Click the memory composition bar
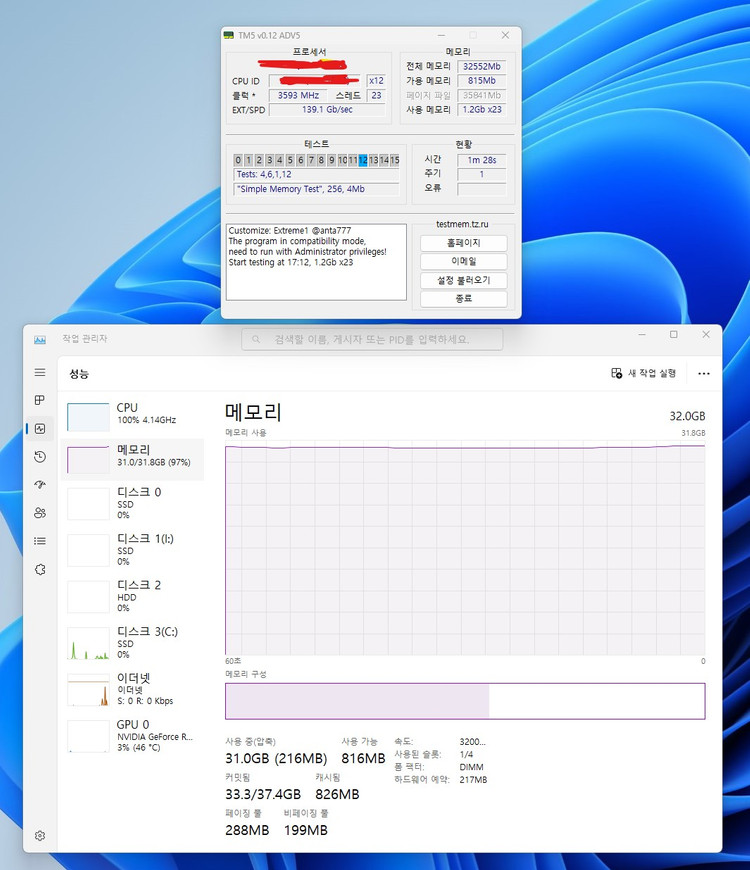Image resolution: width=750 pixels, height=870 pixels. click(x=465, y=701)
